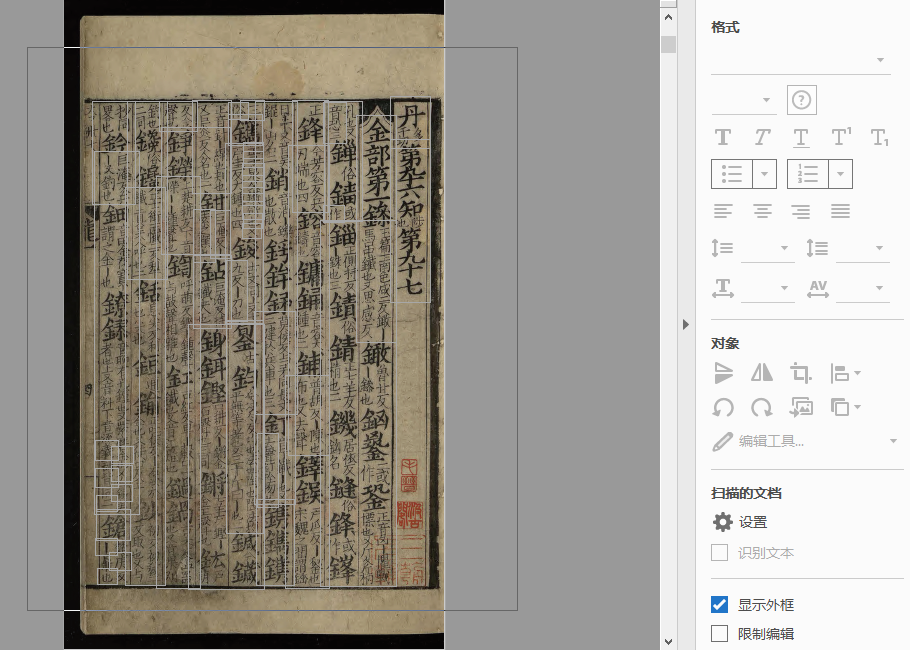Viewport: 910px width, 650px height.
Task: Disable the 显示外框 checkbox
Action: [x=719, y=605]
